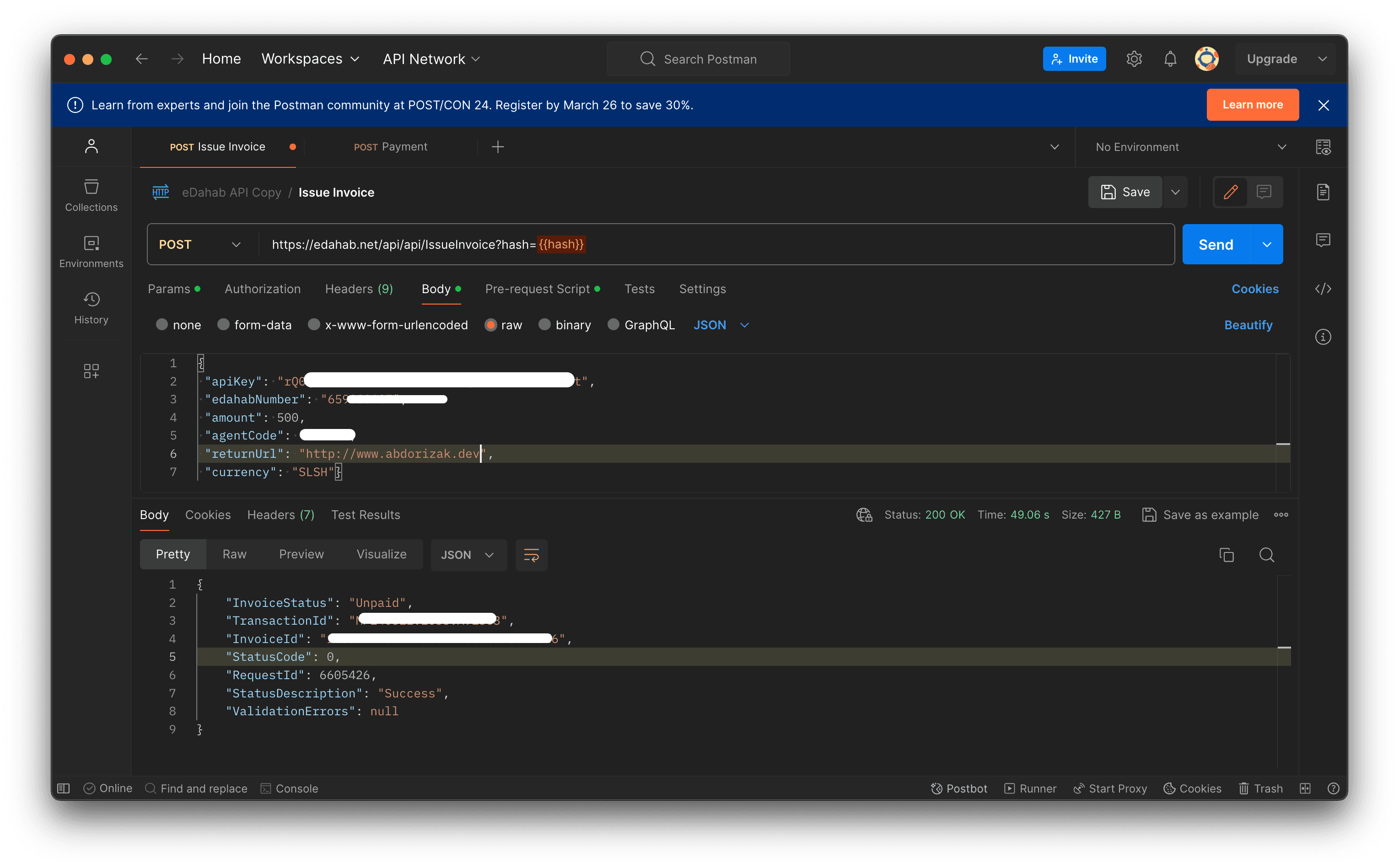Image resolution: width=1399 pixels, height=868 pixels.
Task: Switch to the POST Payment tab
Action: point(391,147)
